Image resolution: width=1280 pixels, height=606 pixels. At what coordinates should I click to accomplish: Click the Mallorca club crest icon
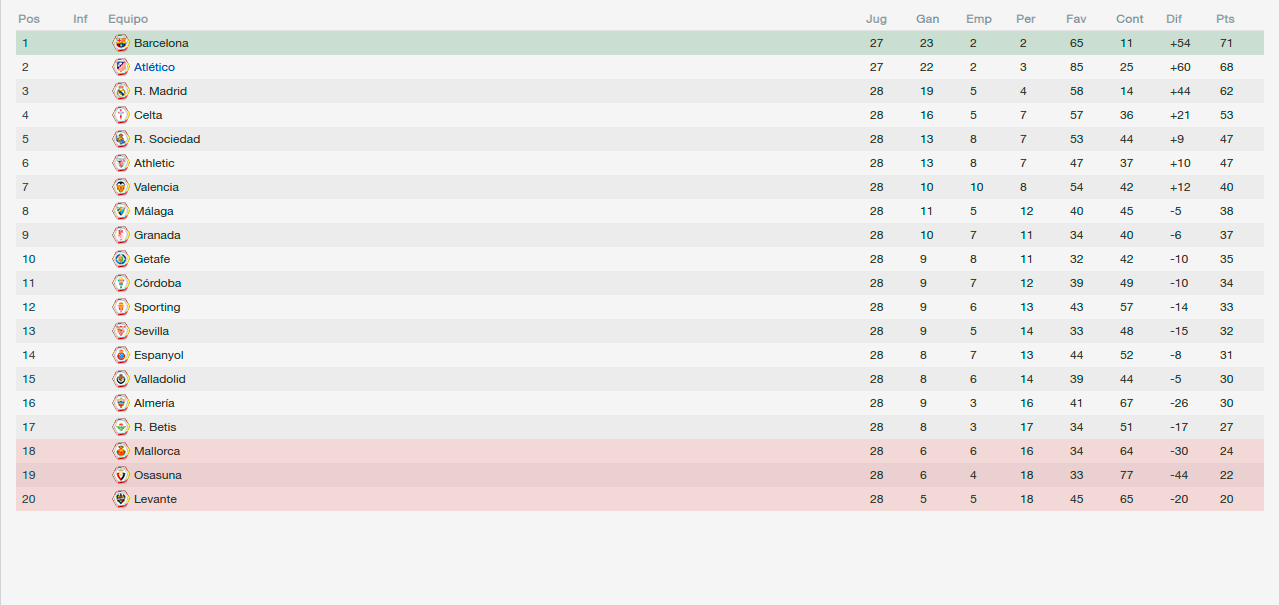point(121,451)
